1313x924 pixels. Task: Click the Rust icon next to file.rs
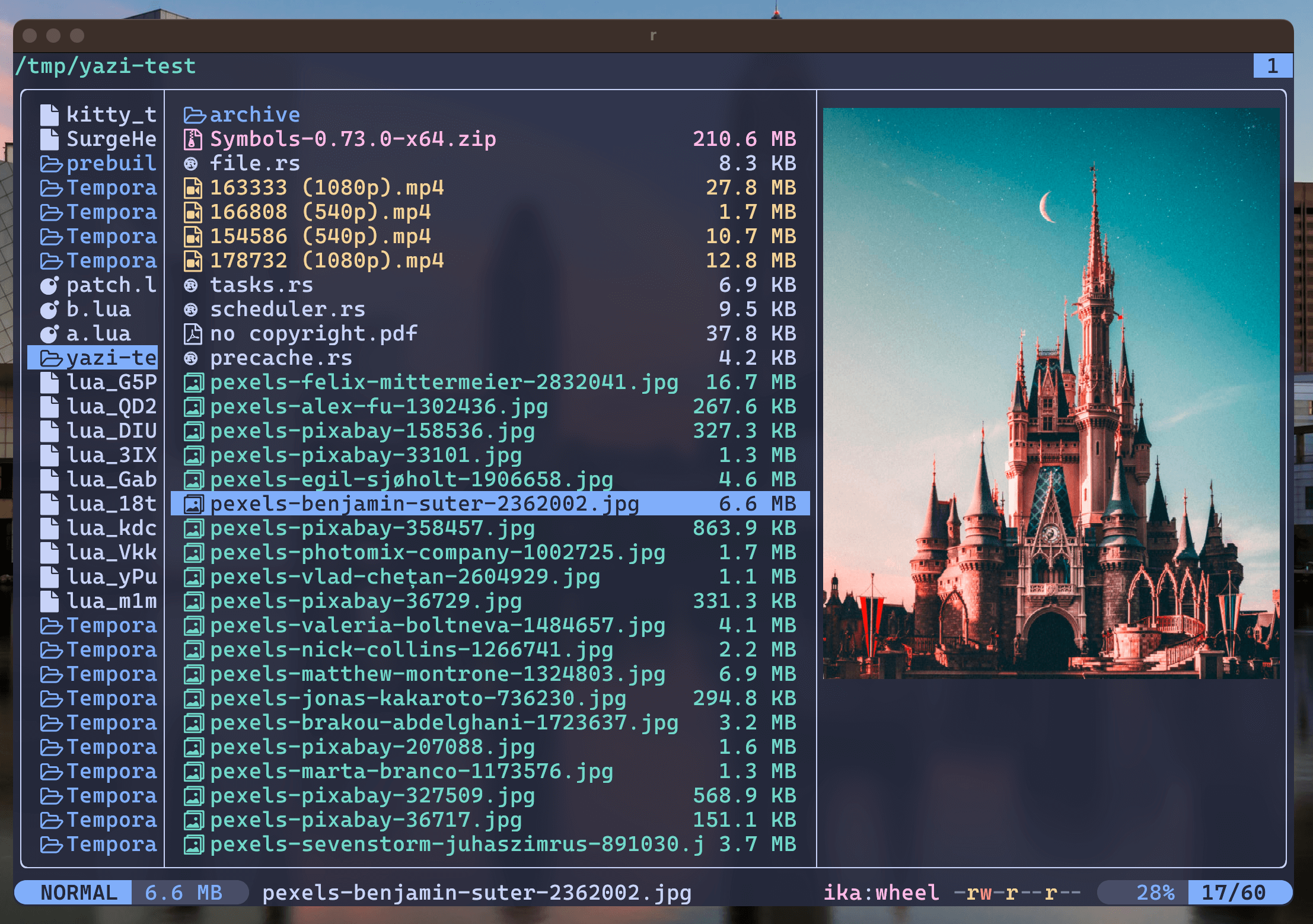tap(191, 164)
